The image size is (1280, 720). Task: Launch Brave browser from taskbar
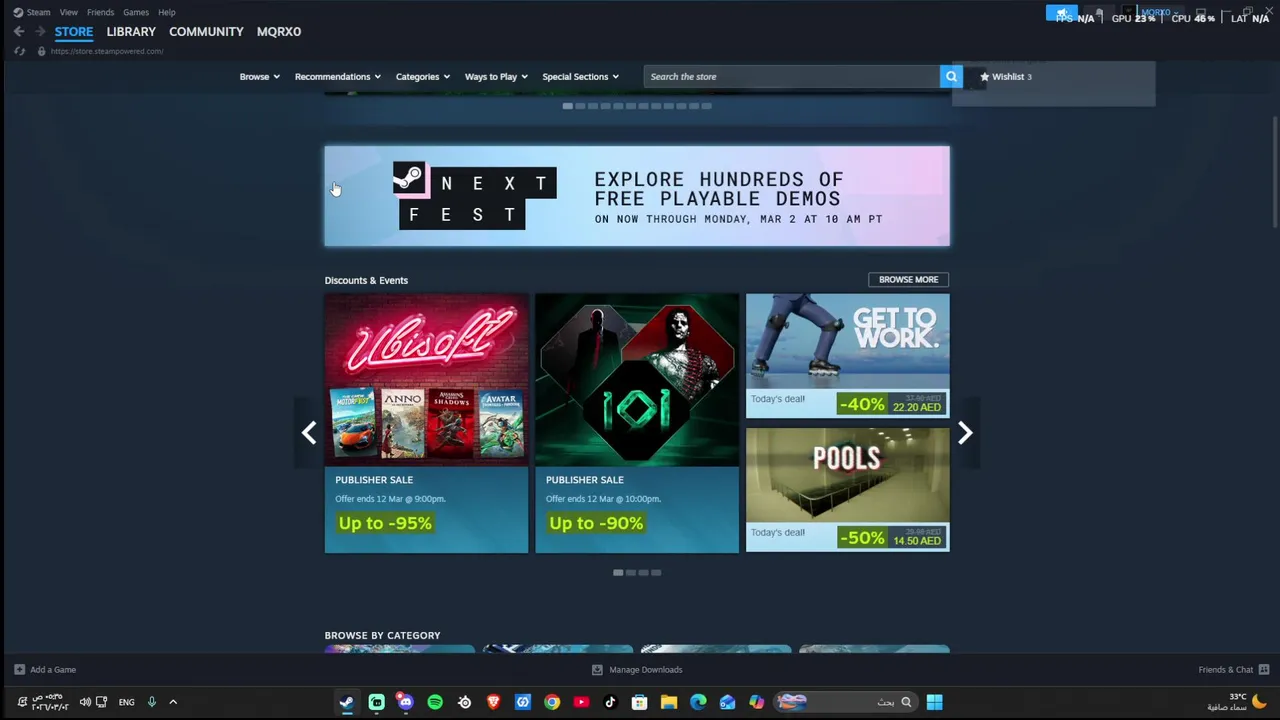point(493,702)
